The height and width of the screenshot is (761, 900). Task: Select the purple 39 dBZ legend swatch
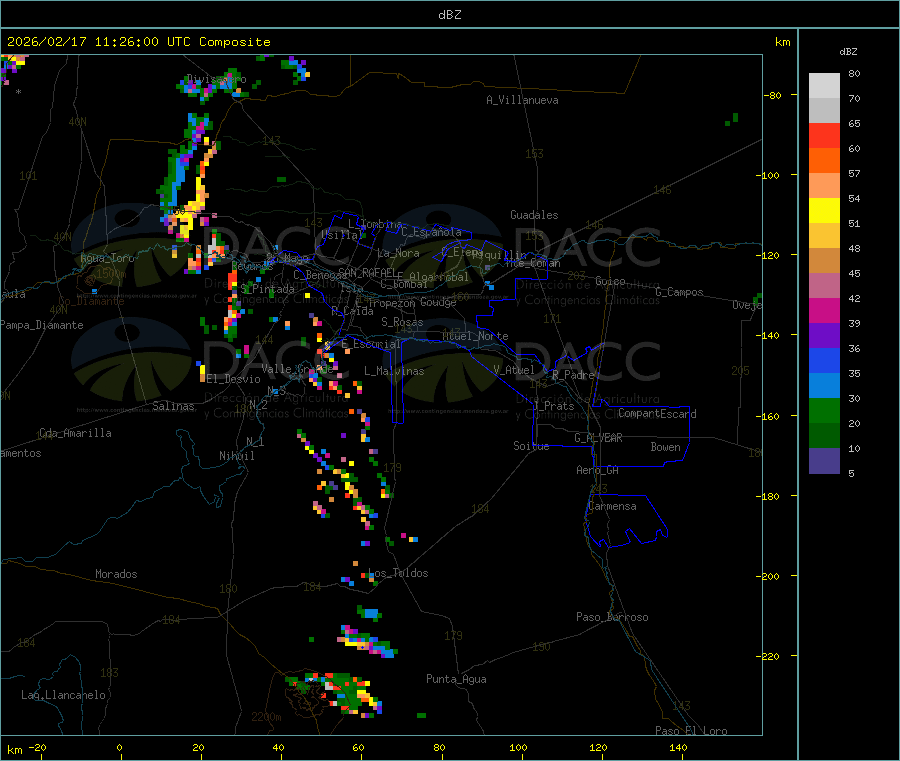tap(824, 335)
